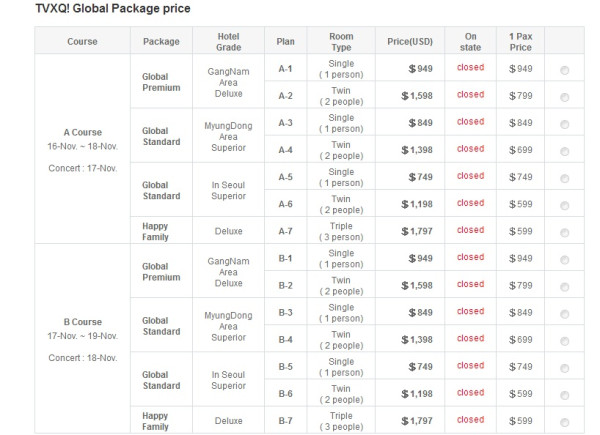Click the 'closed' status in row B-3
Screen dimensions: 600x435
pos(470,311)
